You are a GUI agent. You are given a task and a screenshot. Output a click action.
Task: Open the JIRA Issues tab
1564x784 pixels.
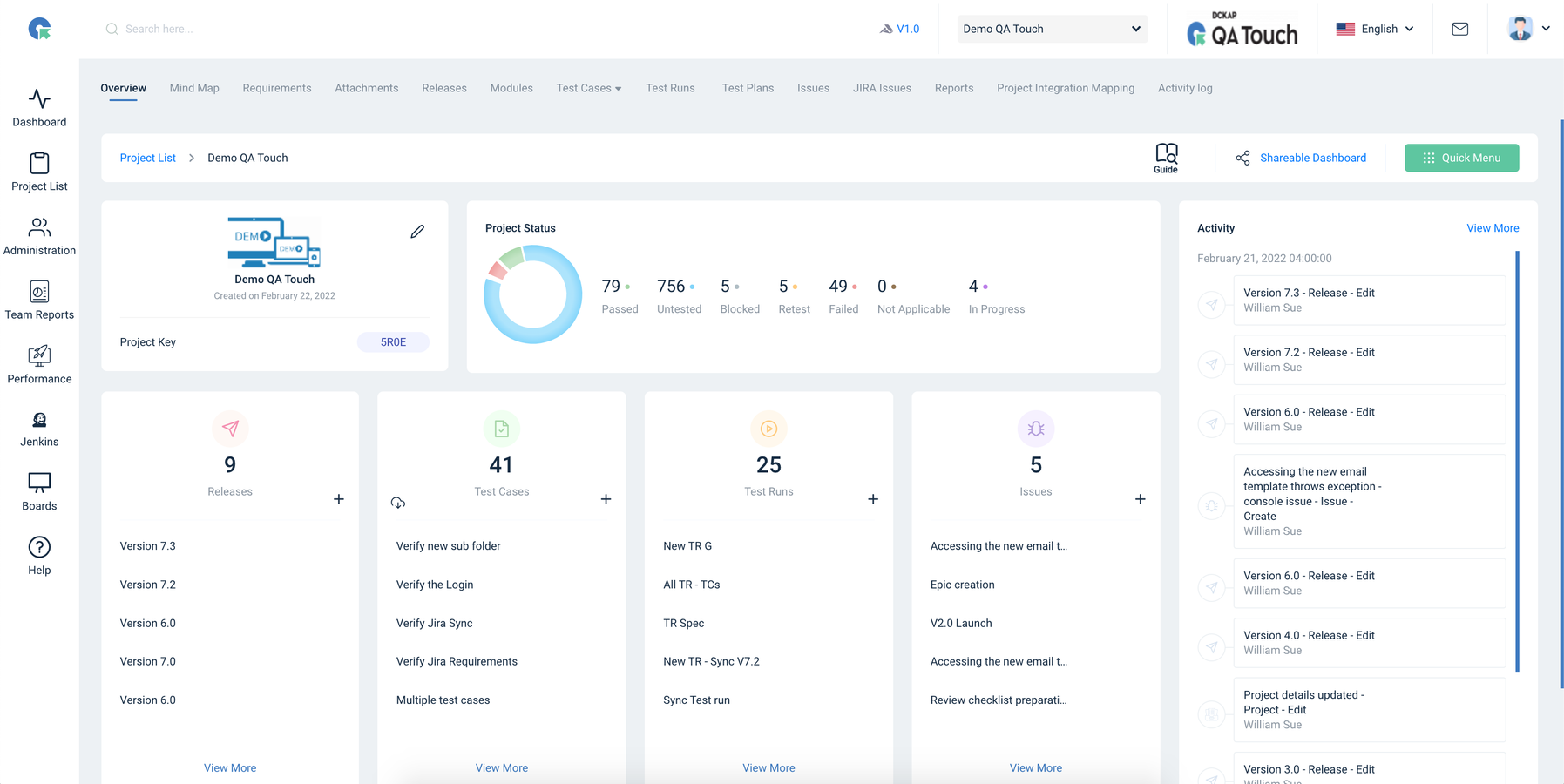[x=882, y=88]
